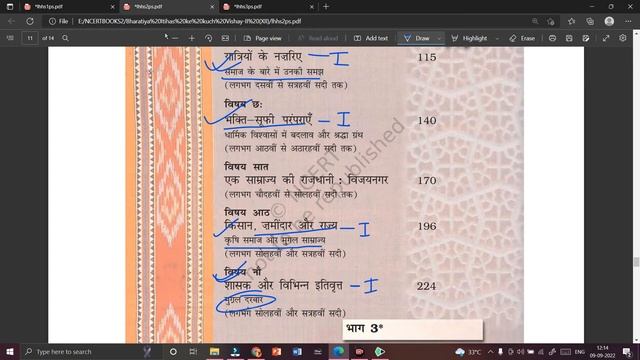Screen dimensions: 640x360
Task: Close the fhhs3ps.pdf tab
Action: [311, 7]
